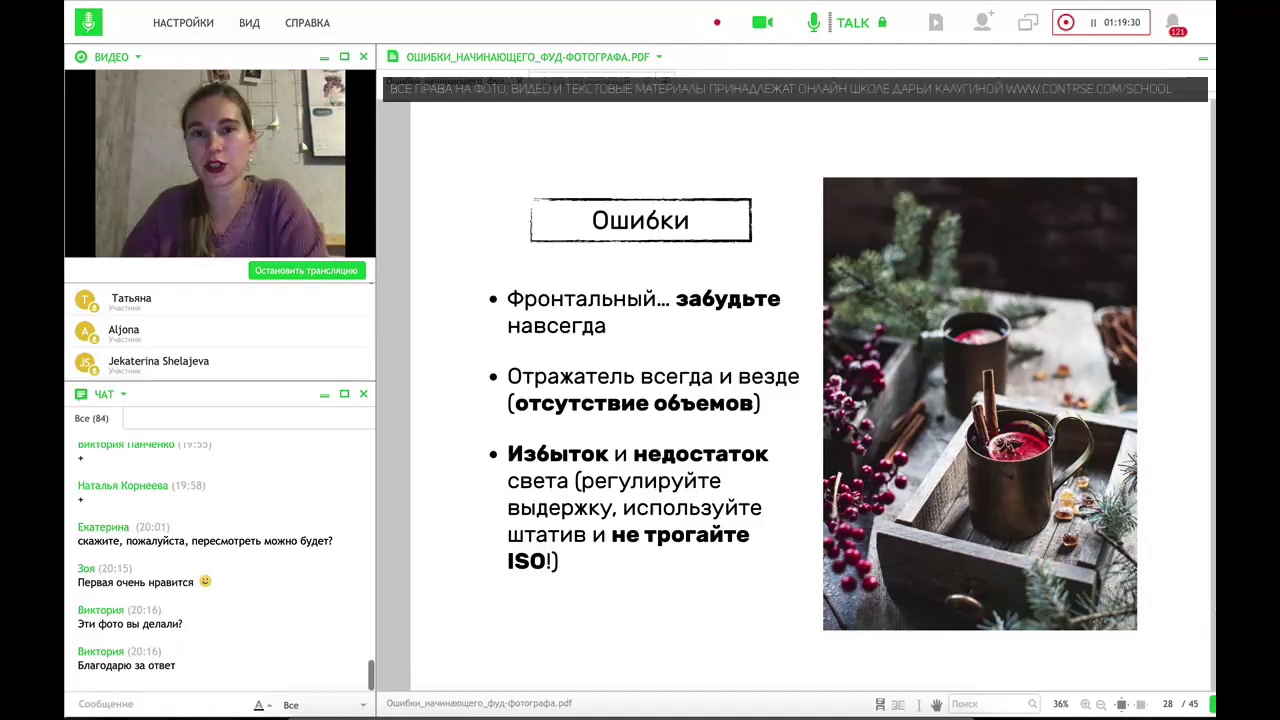Open the ВИД menu
This screenshot has height=720, width=1280.
coord(249,23)
